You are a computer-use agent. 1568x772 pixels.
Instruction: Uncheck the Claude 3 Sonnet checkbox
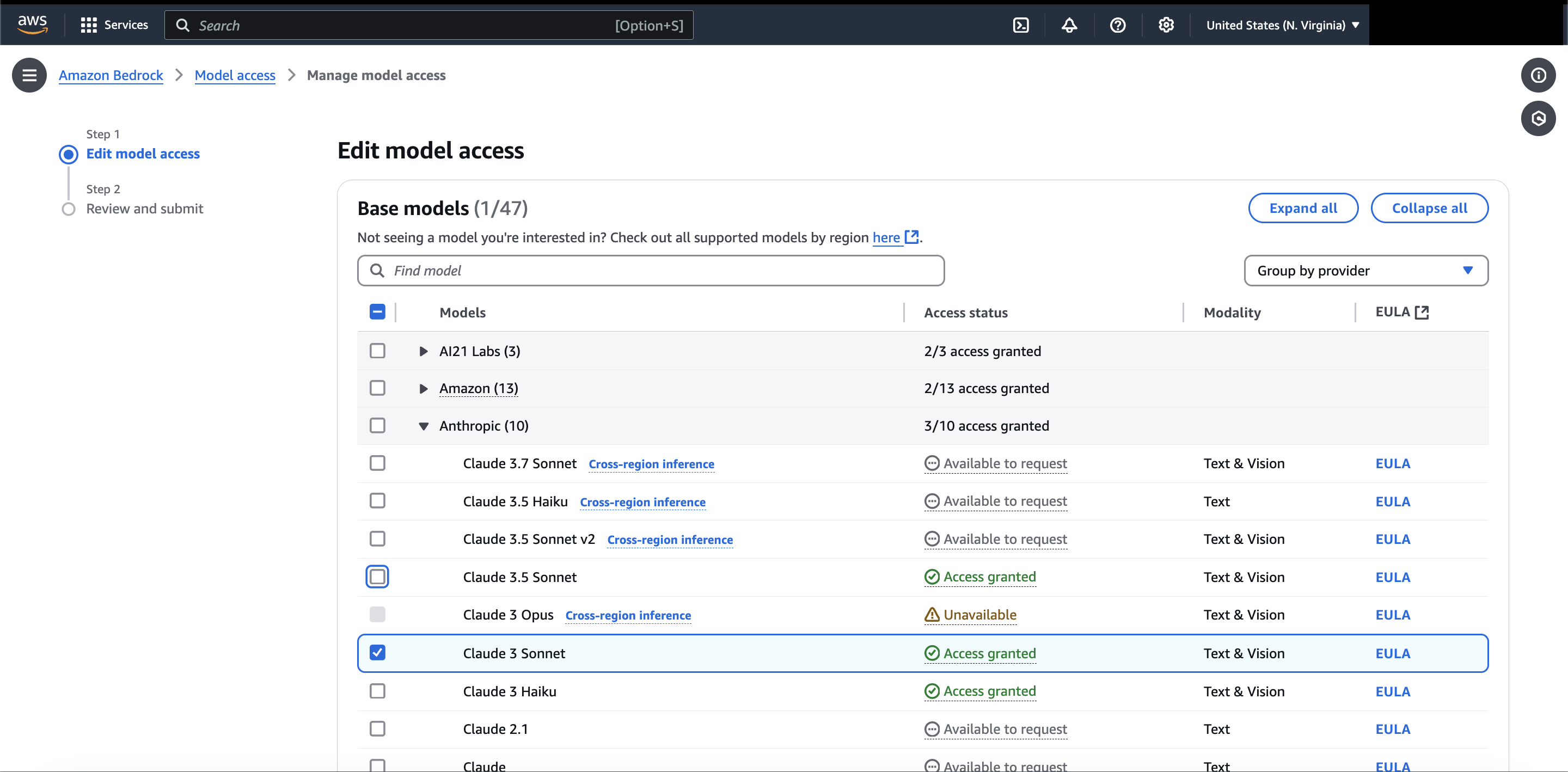(377, 653)
